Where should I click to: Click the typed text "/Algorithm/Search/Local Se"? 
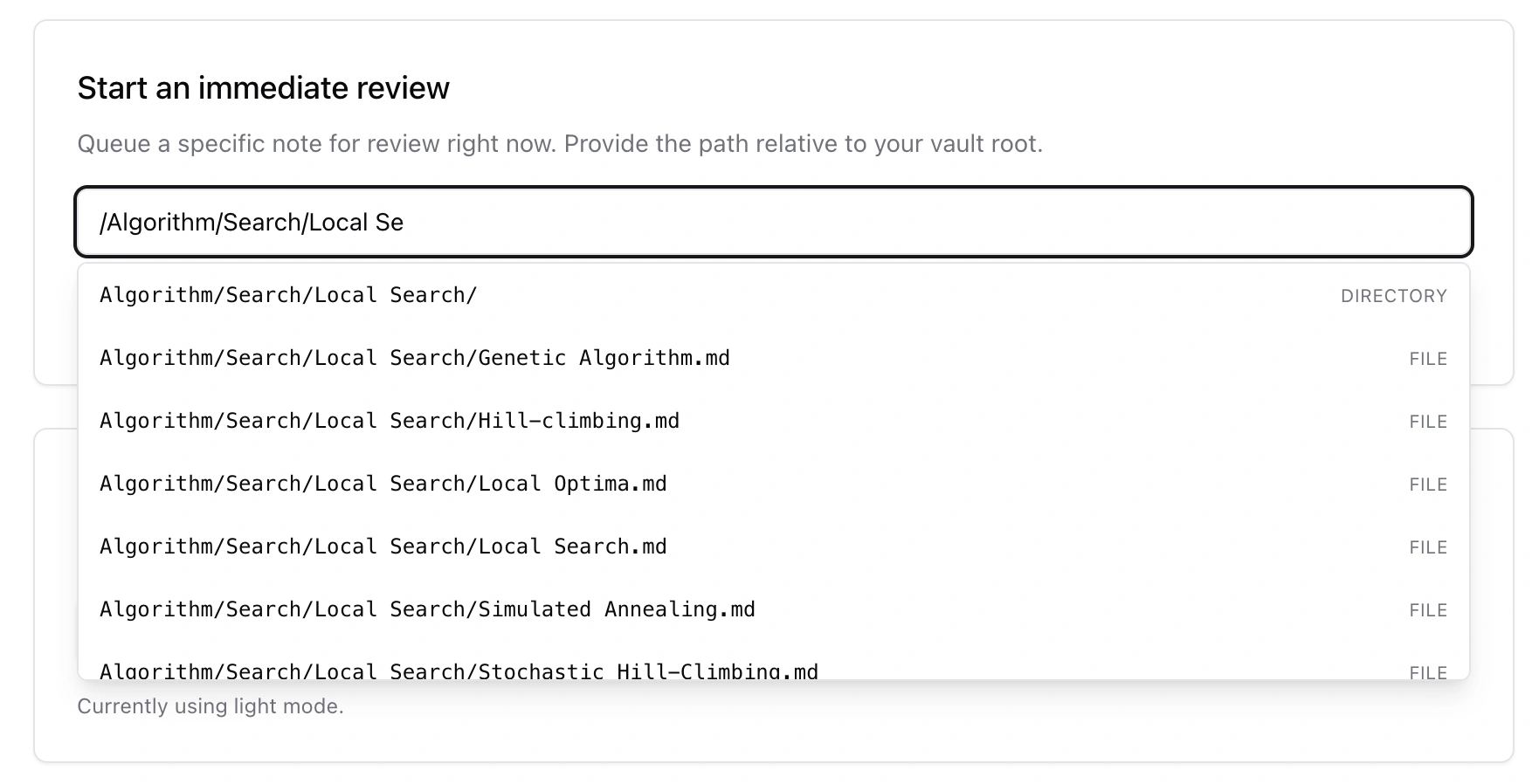pos(252,223)
